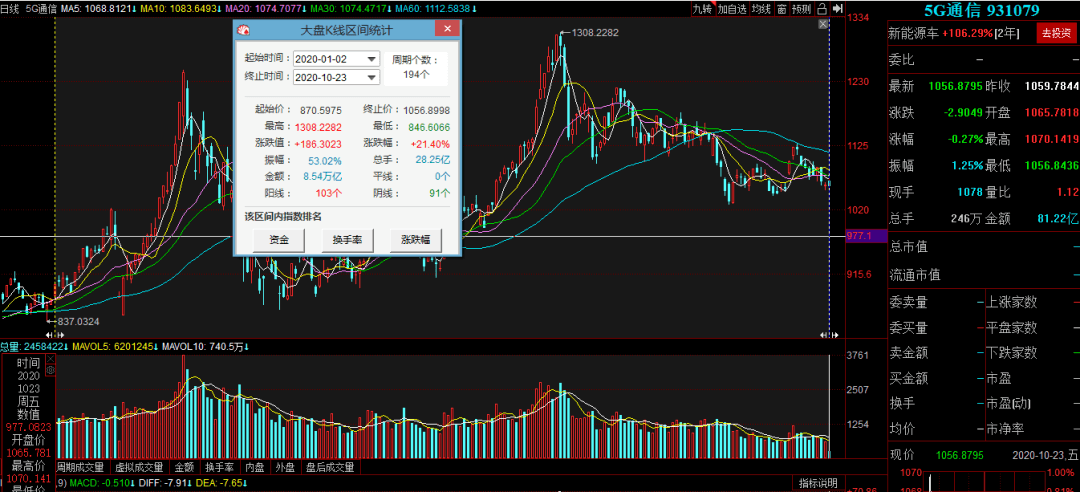
Task: Click the red logo icon in the dialog title
Action: click(245, 30)
